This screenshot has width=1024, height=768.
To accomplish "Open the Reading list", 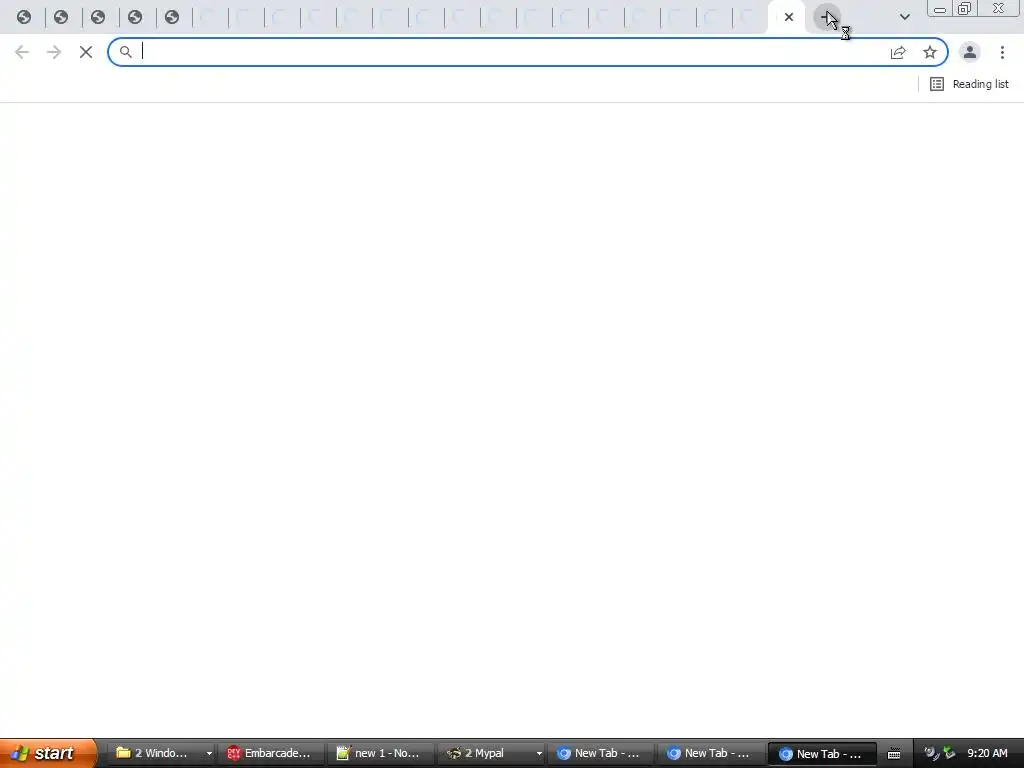I will [x=969, y=84].
